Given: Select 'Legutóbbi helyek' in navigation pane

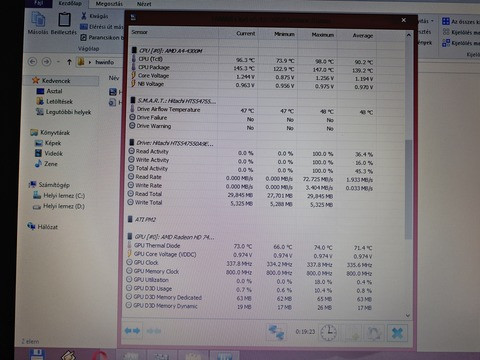Looking at the screenshot, I should coord(63,112).
